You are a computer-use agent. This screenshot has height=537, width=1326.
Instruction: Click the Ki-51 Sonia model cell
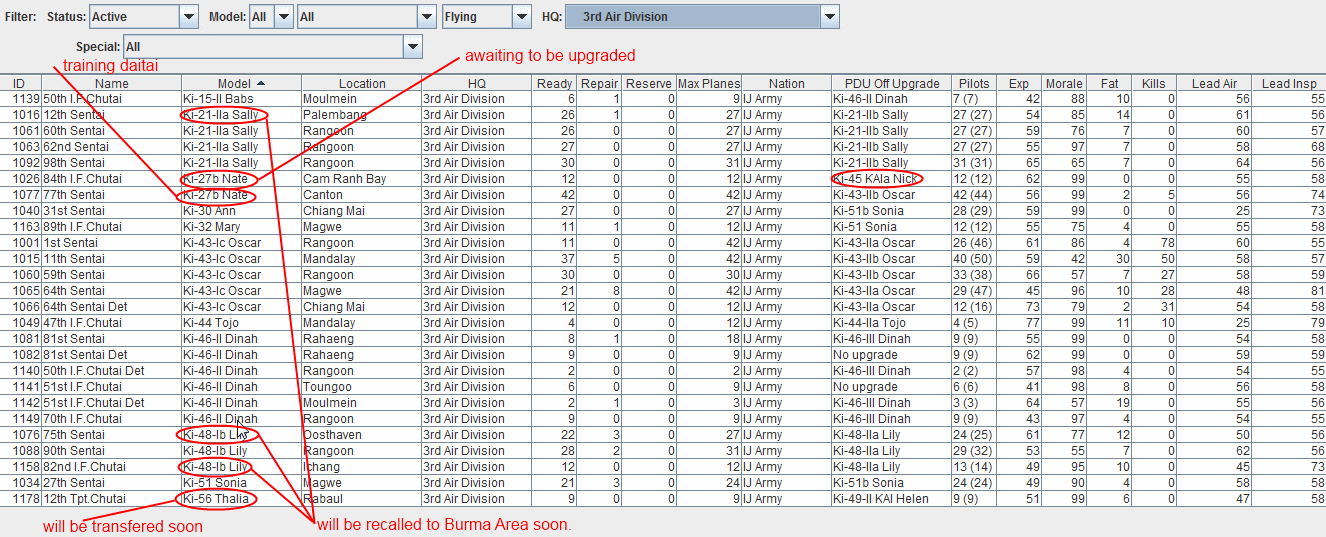coord(241,483)
